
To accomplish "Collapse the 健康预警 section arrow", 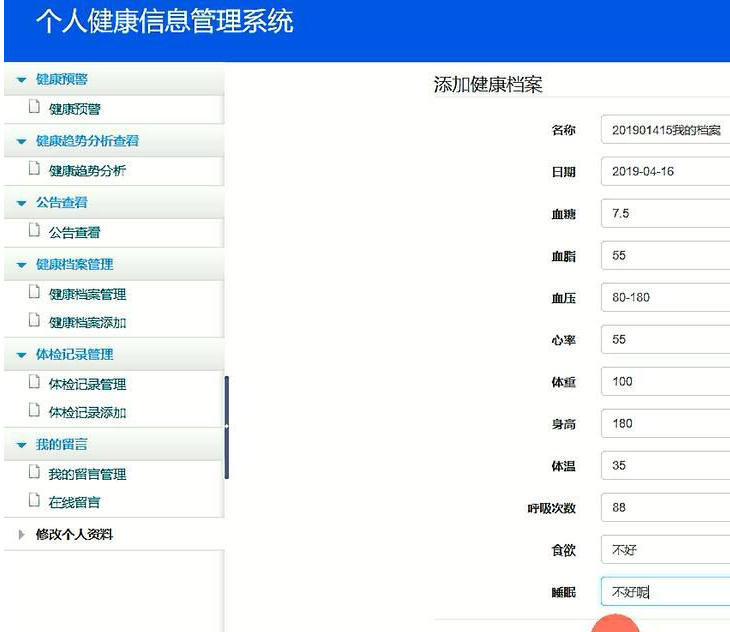I will pos(21,80).
